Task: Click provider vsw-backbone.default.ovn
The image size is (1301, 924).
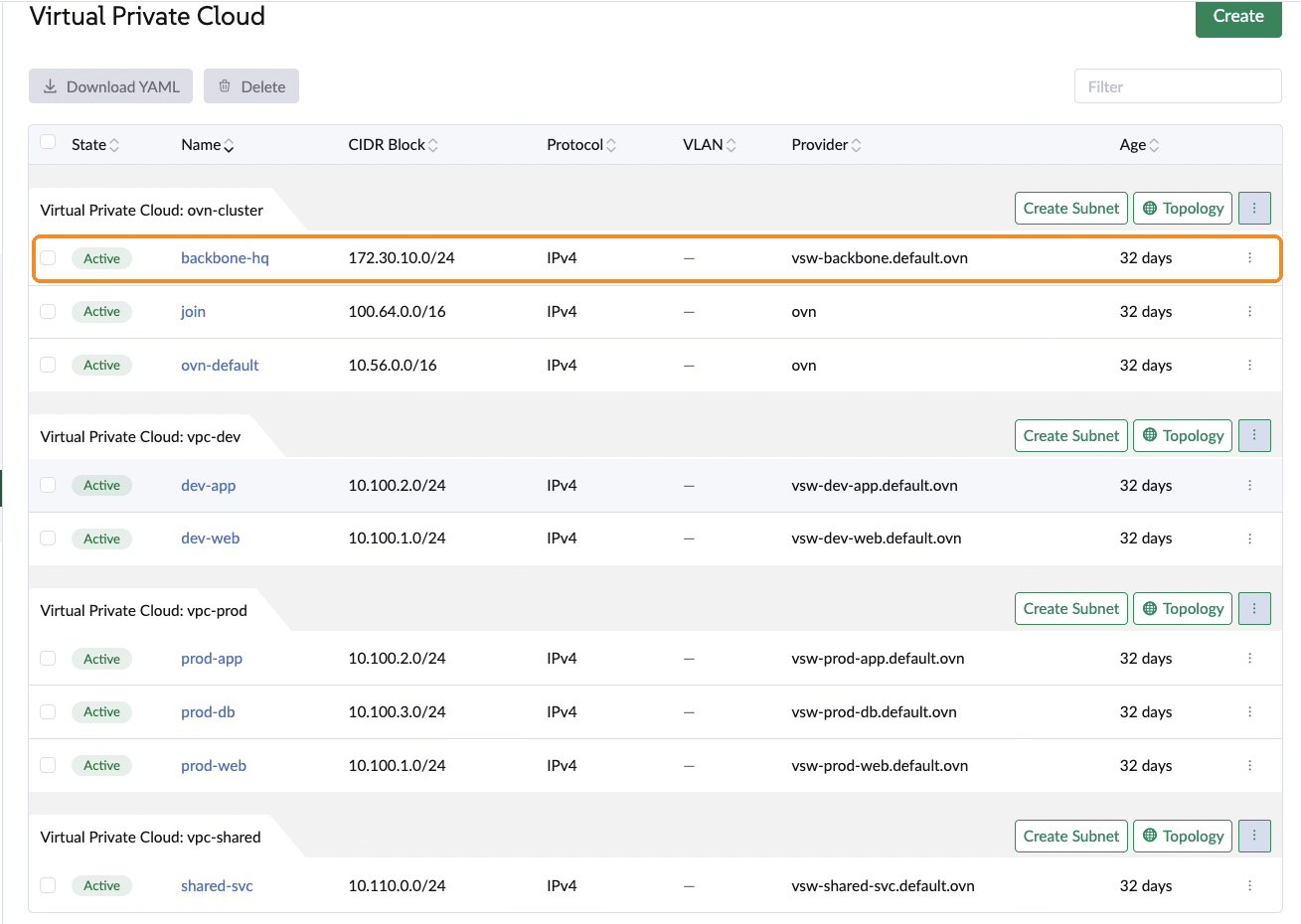Action: 880,258
